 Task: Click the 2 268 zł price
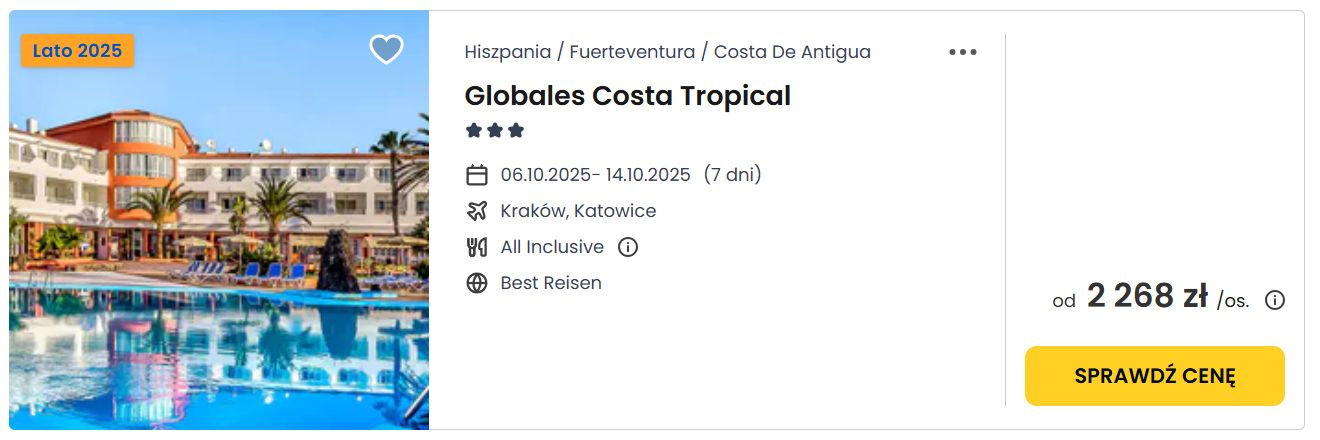1147,296
